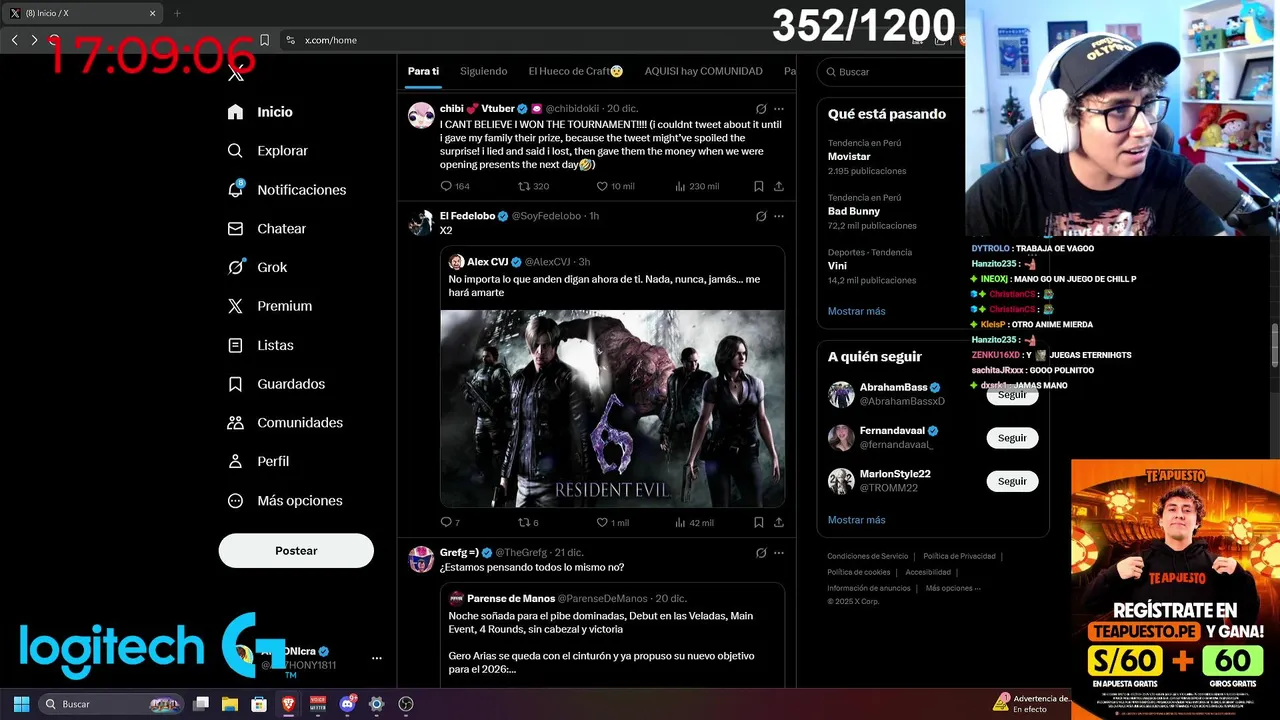Switch to El Hueco de Craft tab
1280x720 pixels.
(576, 71)
